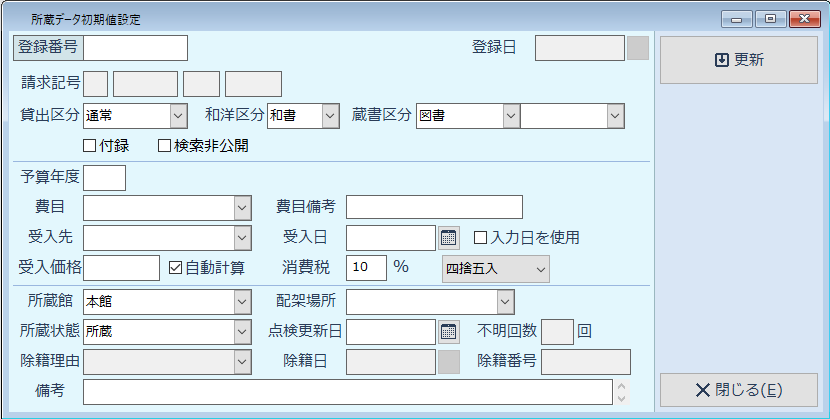Screen dimensions: 830x419
Task: Click the 予算年度 input field
Action: 105,178
